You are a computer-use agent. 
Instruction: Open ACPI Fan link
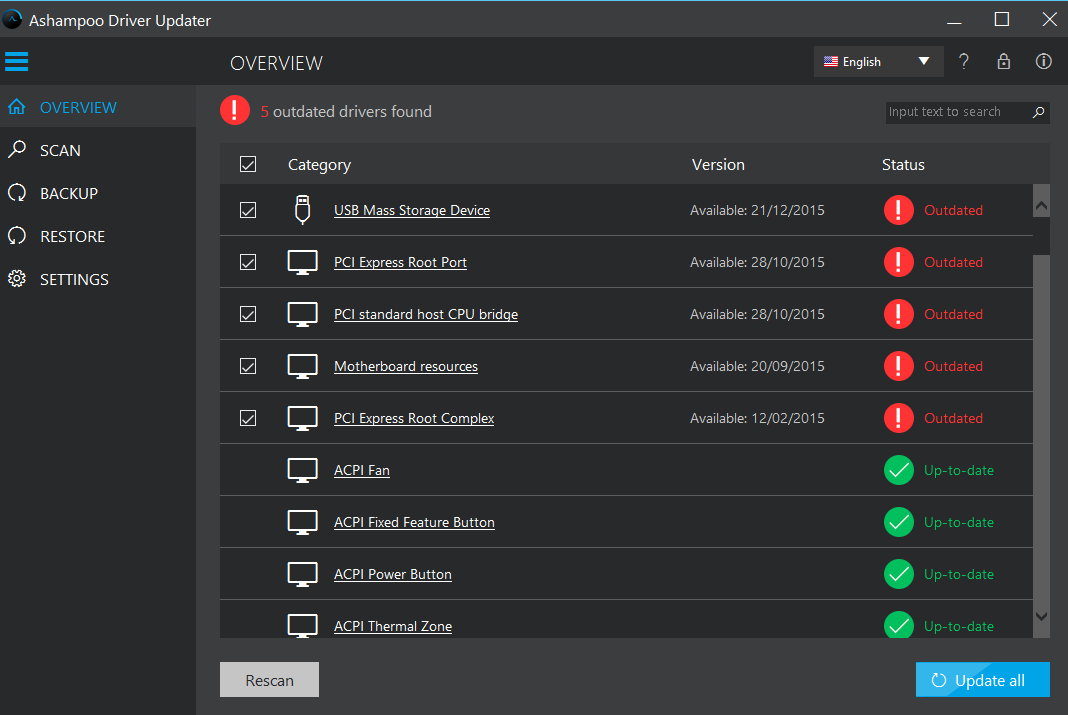(362, 471)
